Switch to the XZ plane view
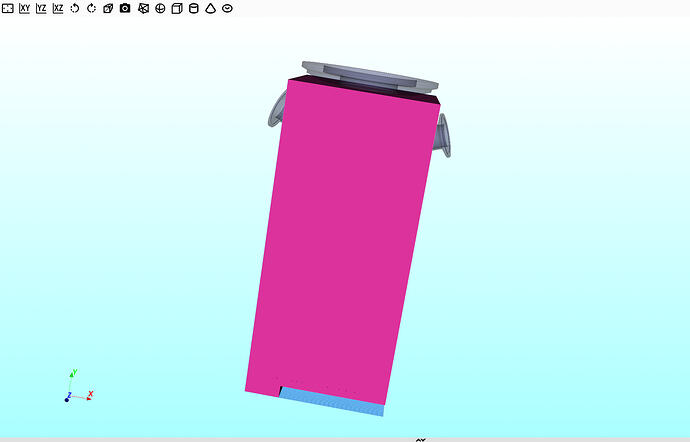The image size is (690, 442). click(x=58, y=8)
